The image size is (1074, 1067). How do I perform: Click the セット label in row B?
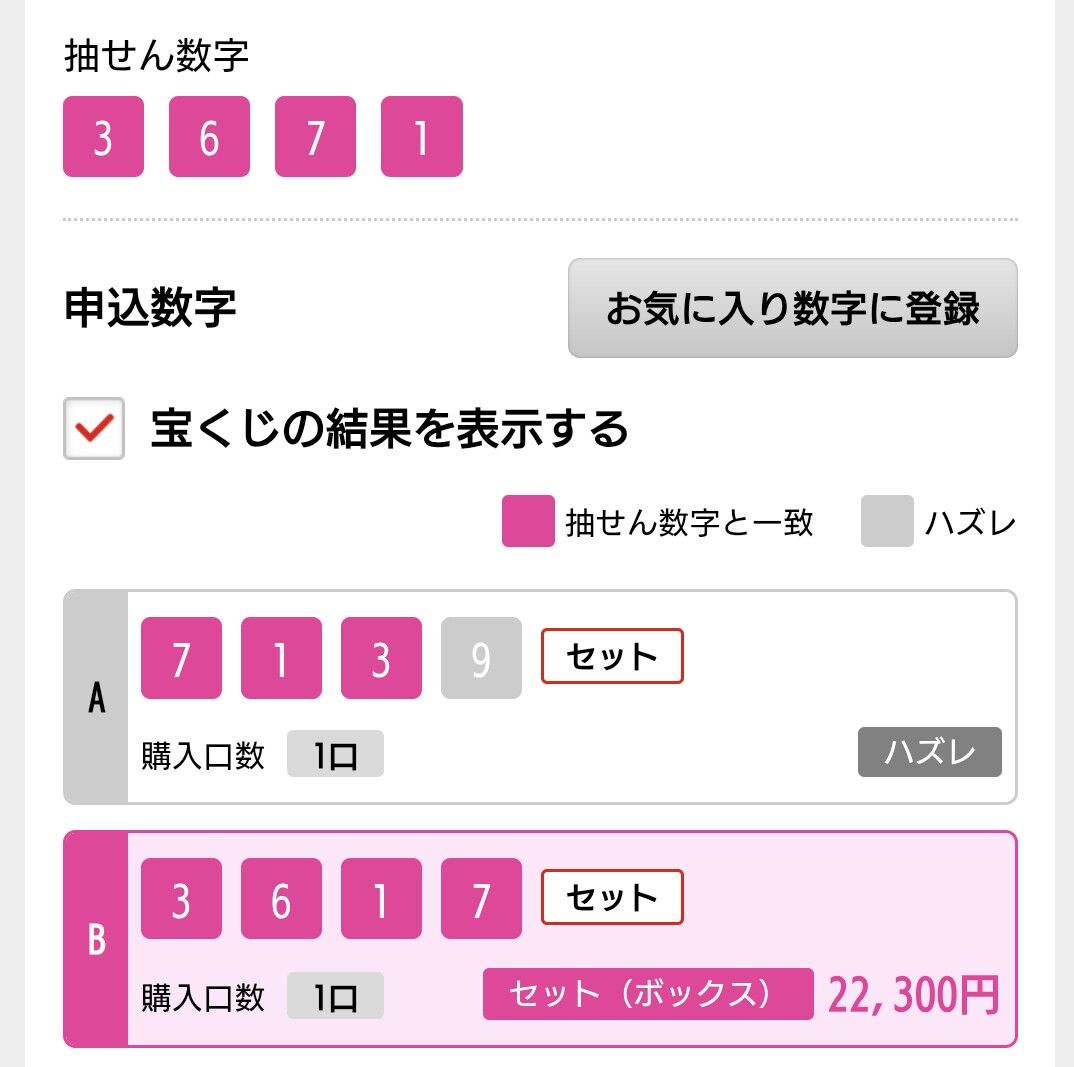(x=612, y=897)
